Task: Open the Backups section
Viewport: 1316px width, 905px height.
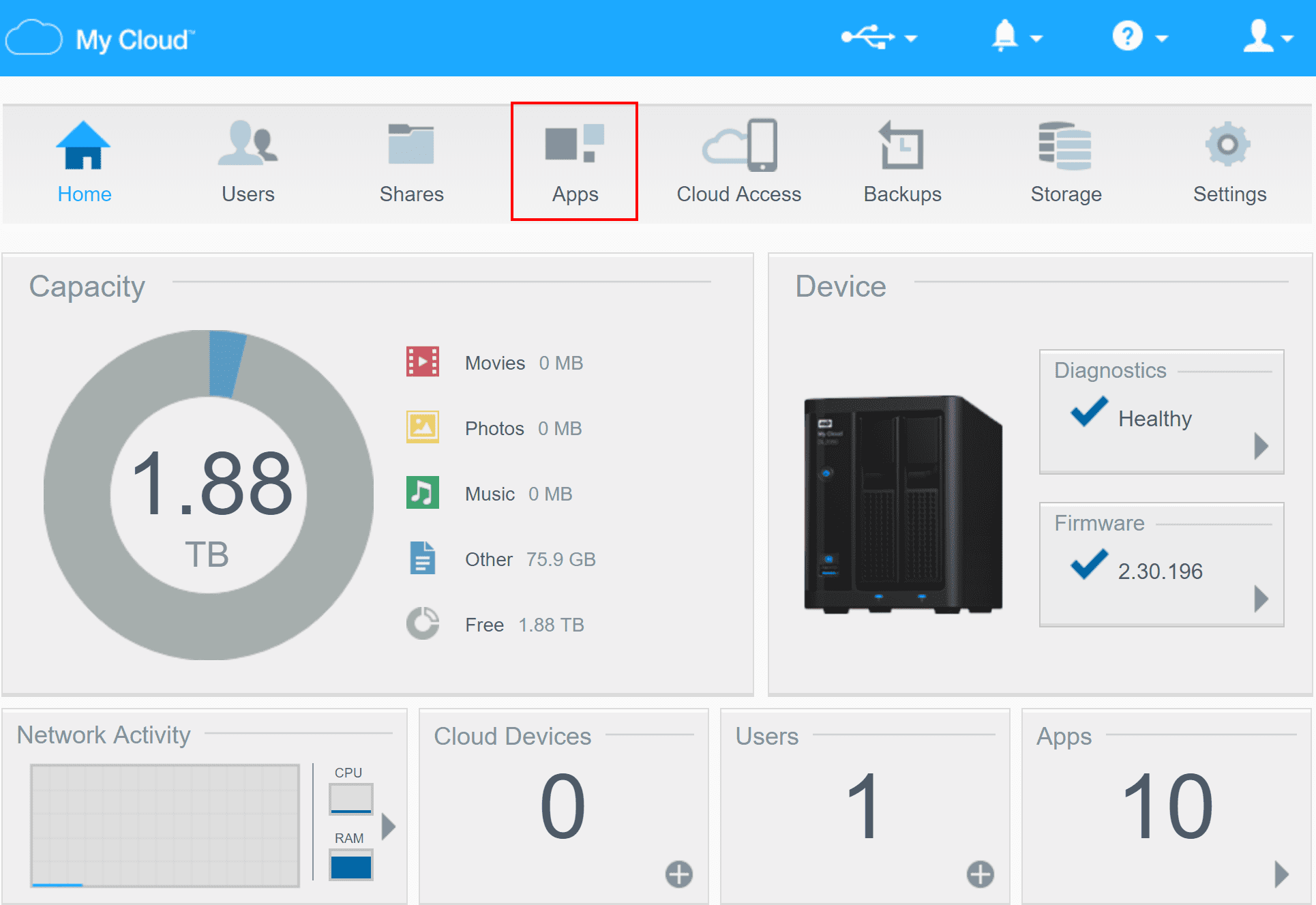Action: (x=902, y=145)
